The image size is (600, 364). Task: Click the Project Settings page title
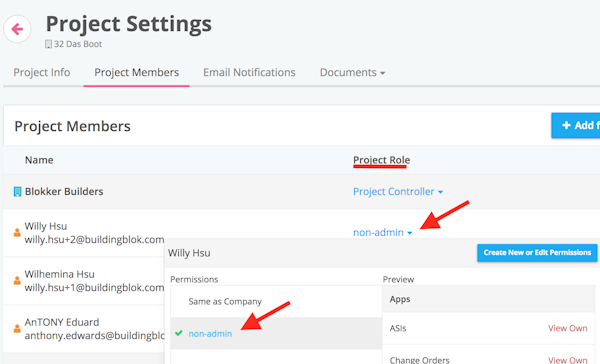pos(129,24)
